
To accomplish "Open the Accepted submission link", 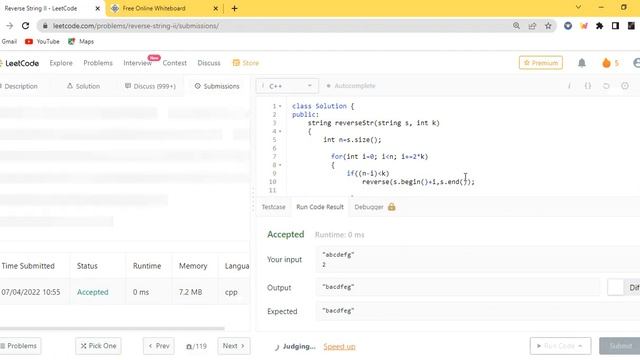I will click(x=93, y=292).
